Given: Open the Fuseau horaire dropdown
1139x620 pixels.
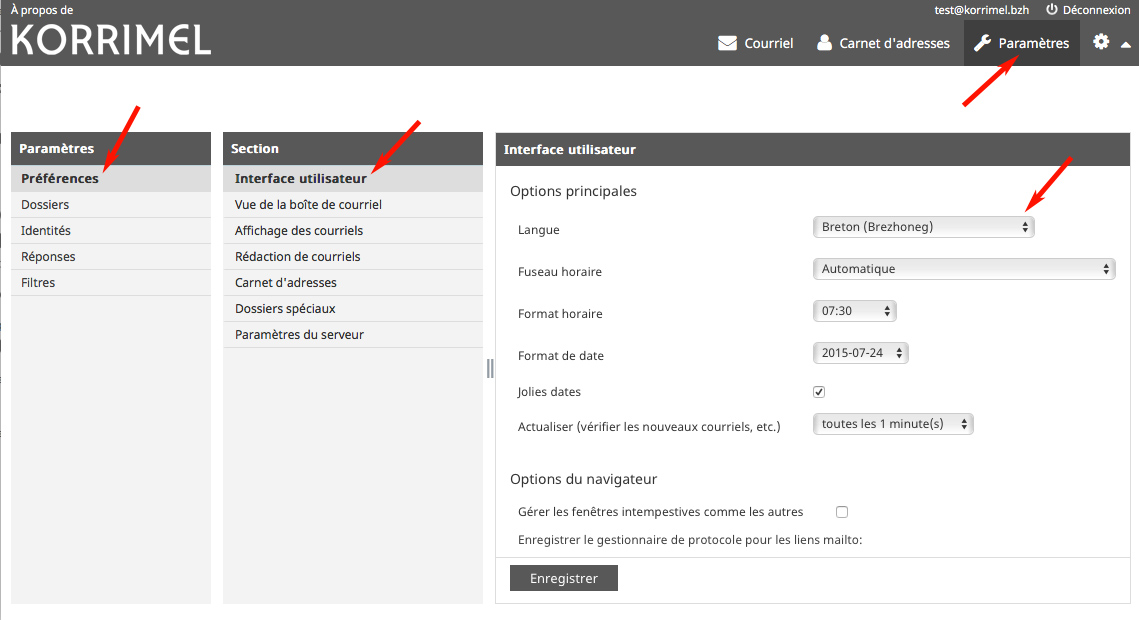Looking at the screenshot, I should click(964, 269).
